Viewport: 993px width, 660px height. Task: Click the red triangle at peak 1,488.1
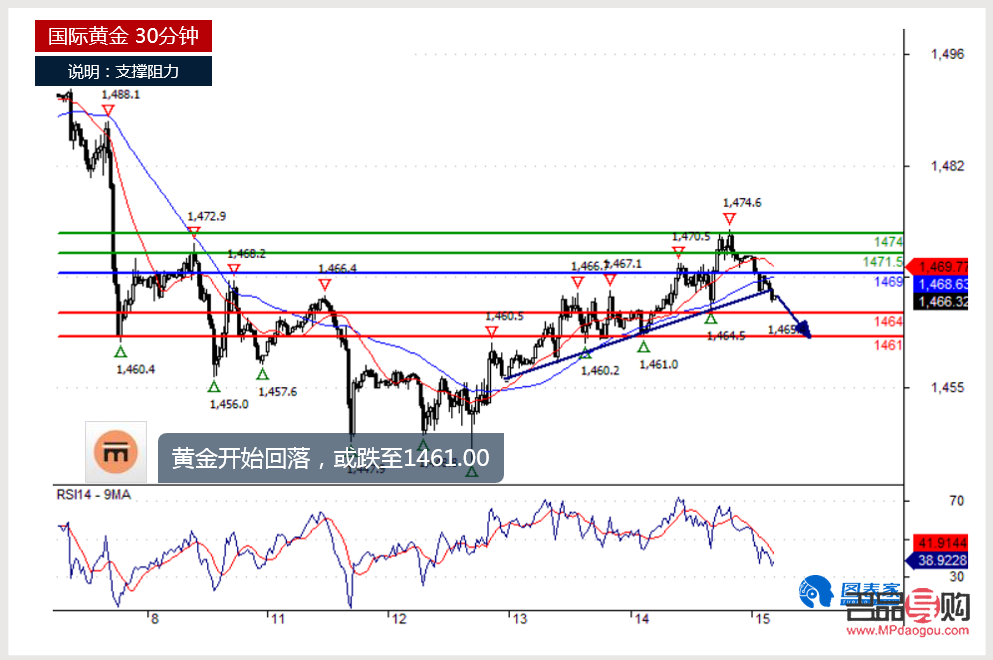pos(107,110)
